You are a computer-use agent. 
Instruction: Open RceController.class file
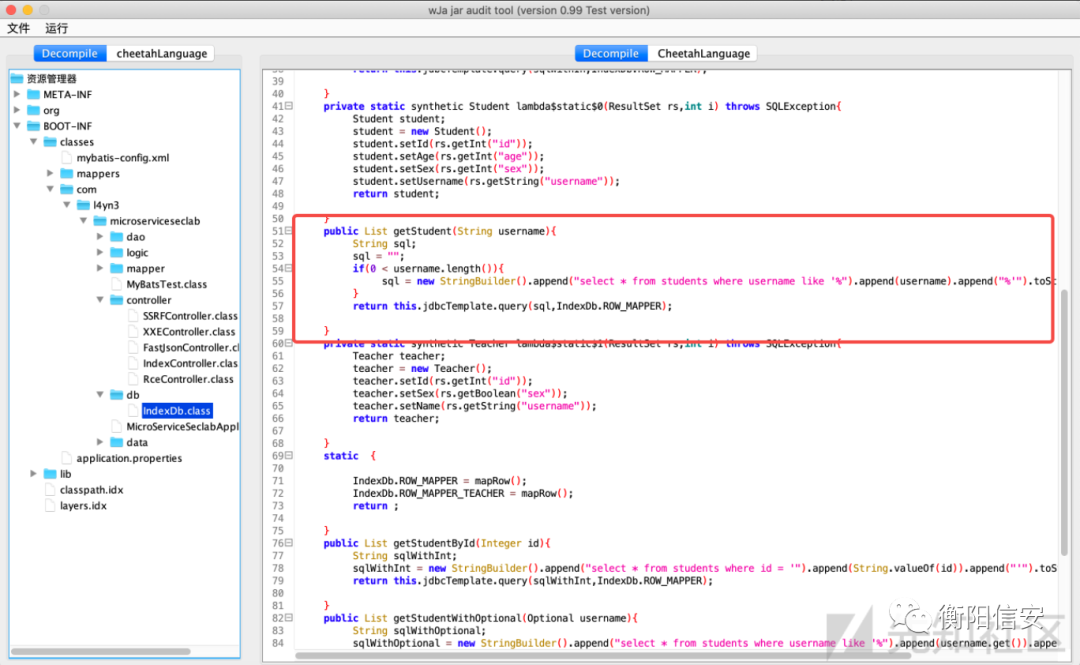188,380
